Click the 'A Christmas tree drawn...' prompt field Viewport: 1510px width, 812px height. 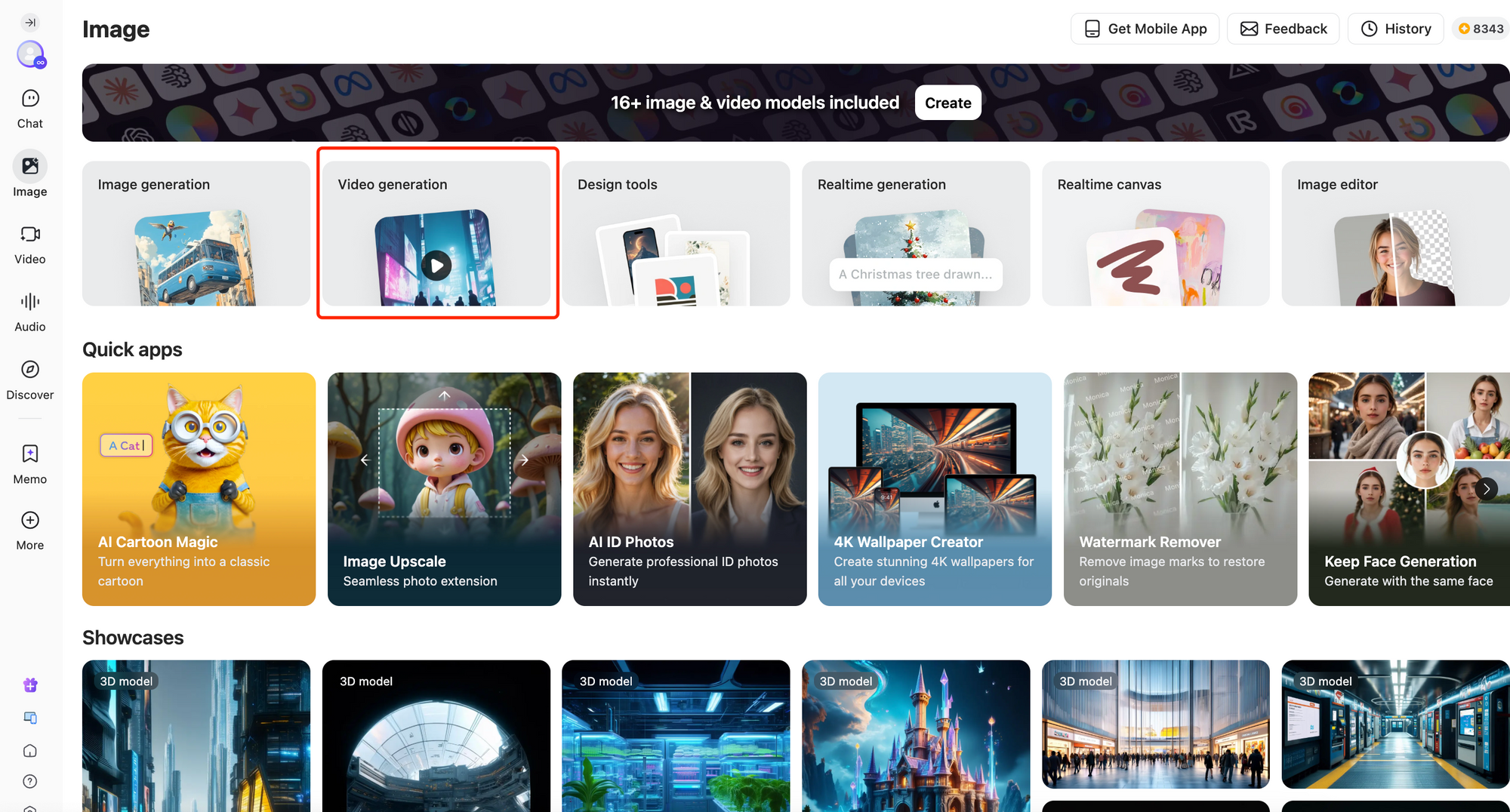coord(916,275)
